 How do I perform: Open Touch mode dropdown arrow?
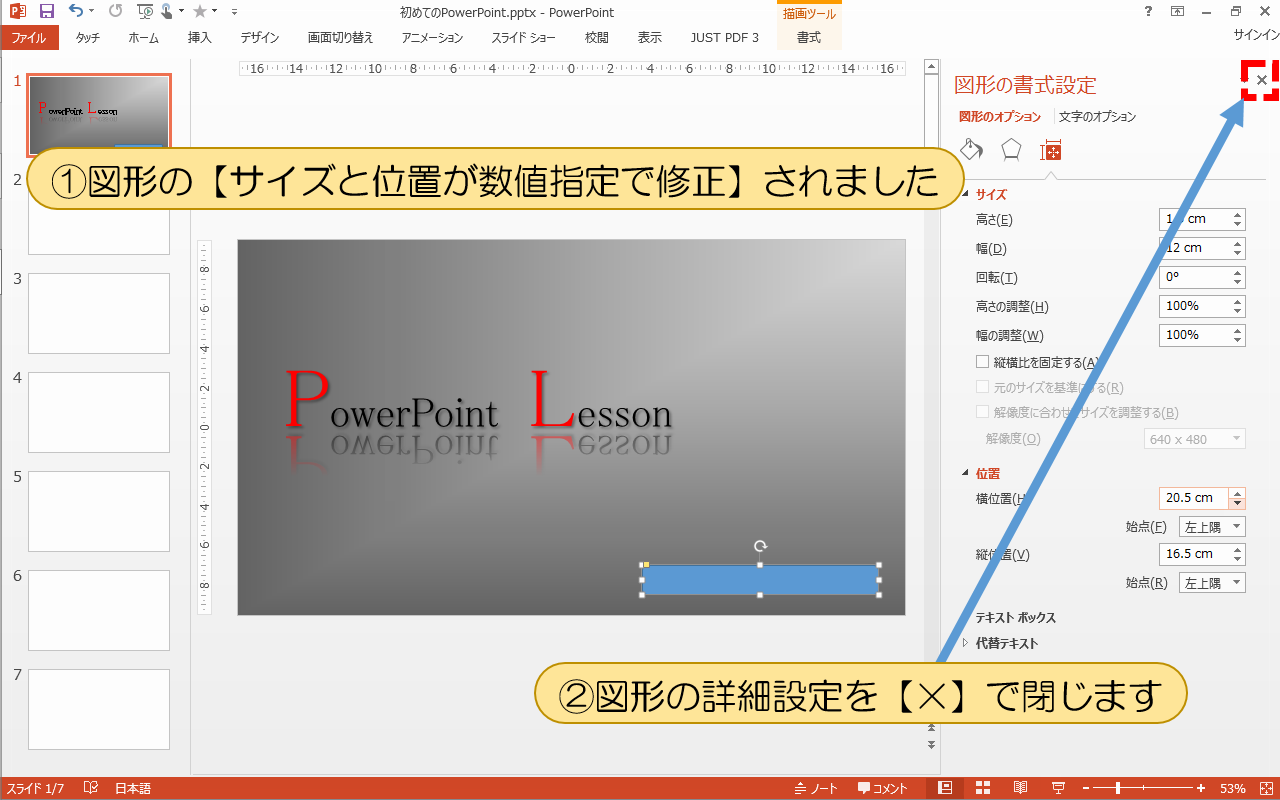click(x=180, y=12)
